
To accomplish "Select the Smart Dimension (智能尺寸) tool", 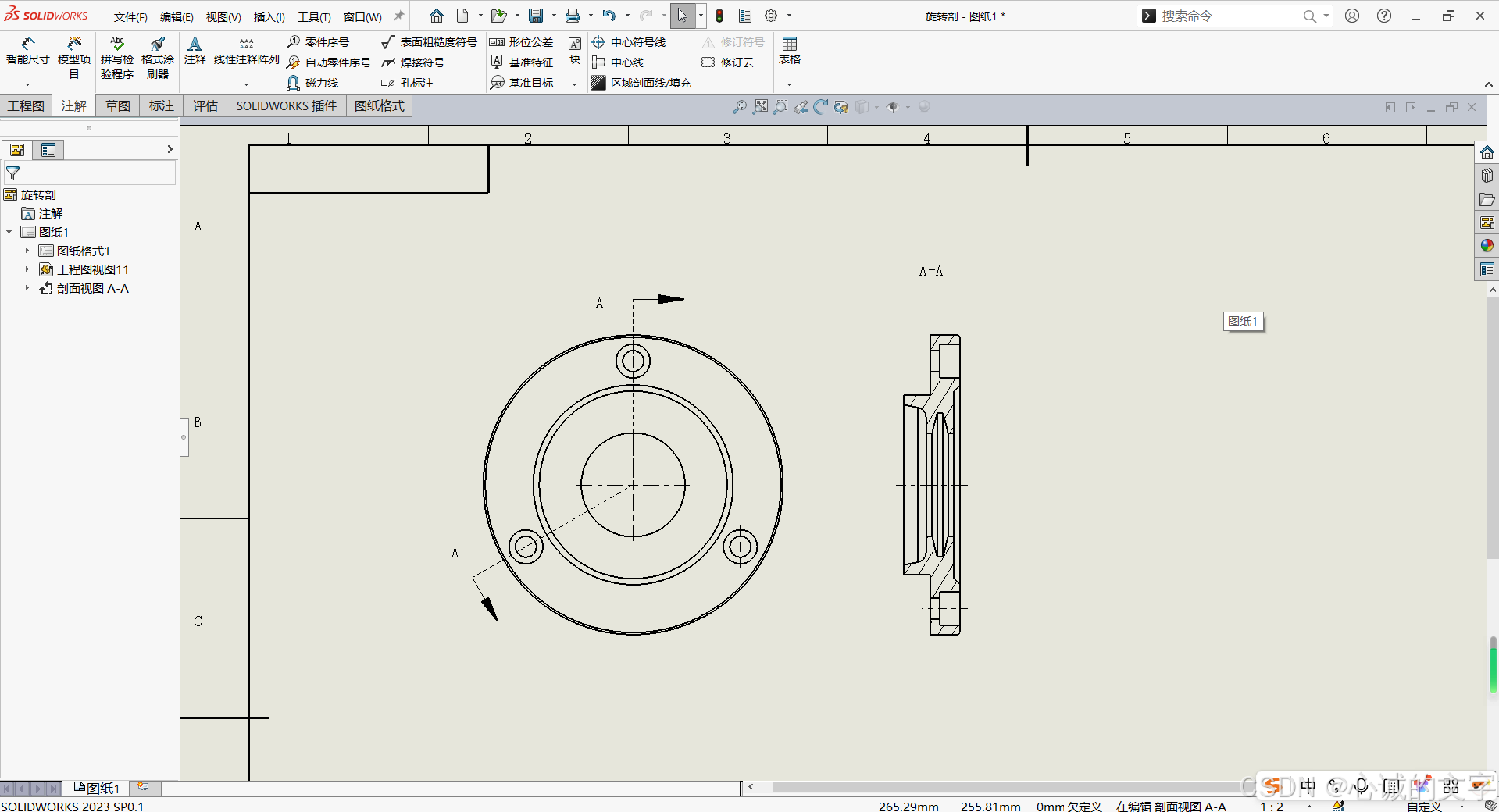I will pos(27,52).
